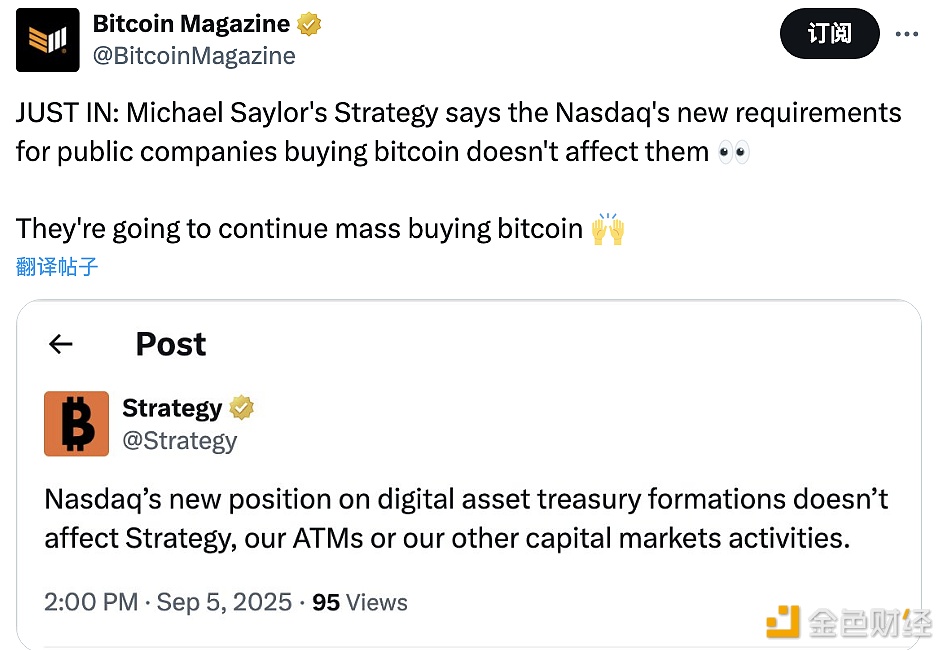The height and width of the screenshot is (650, 944).
Task: Click the quoted Nasdaq digital asset treasury text
Action: 466,518
